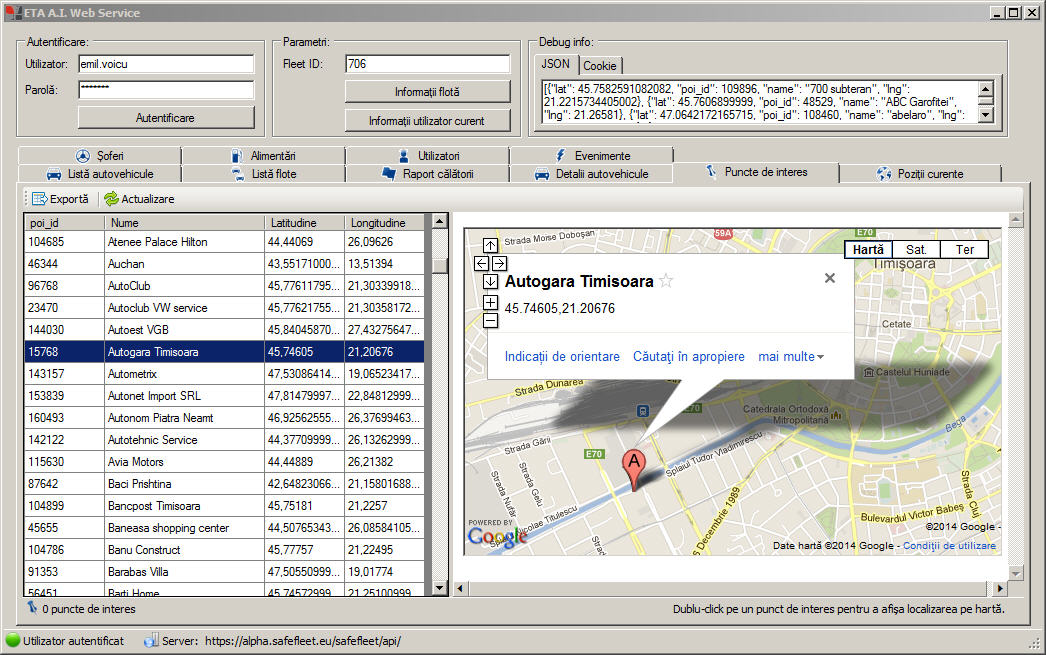
Task: Focus the Fleet ID input field
Action: click(428, 64)
